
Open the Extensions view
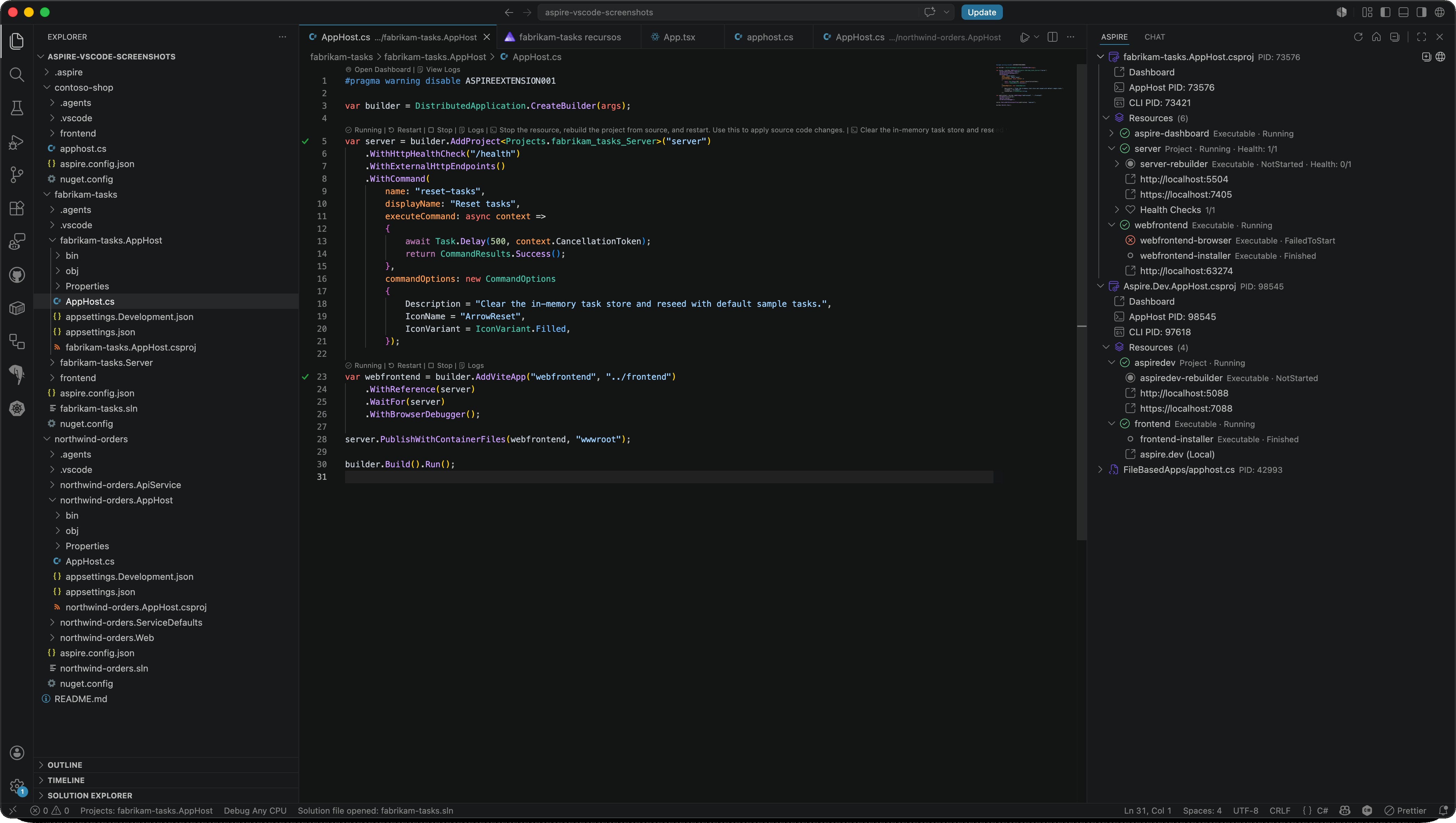pyautogui.click(x=17, y=208)
